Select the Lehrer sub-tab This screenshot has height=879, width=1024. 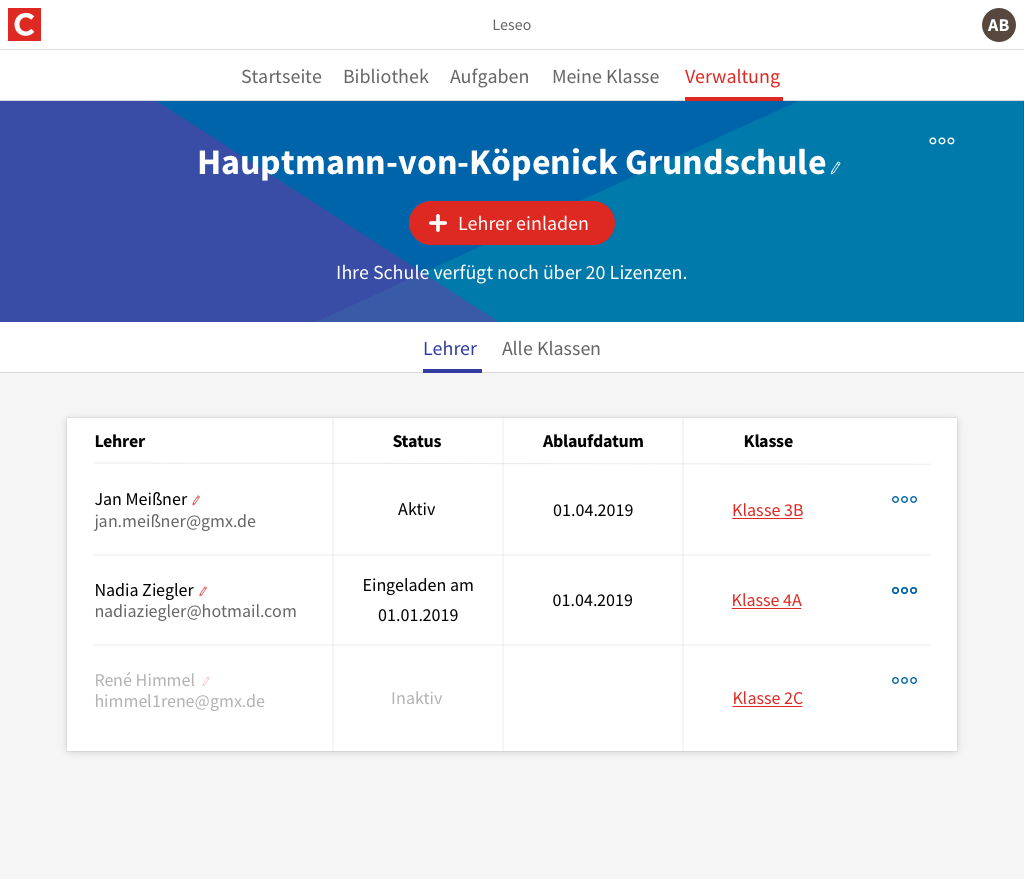[450, 349]
